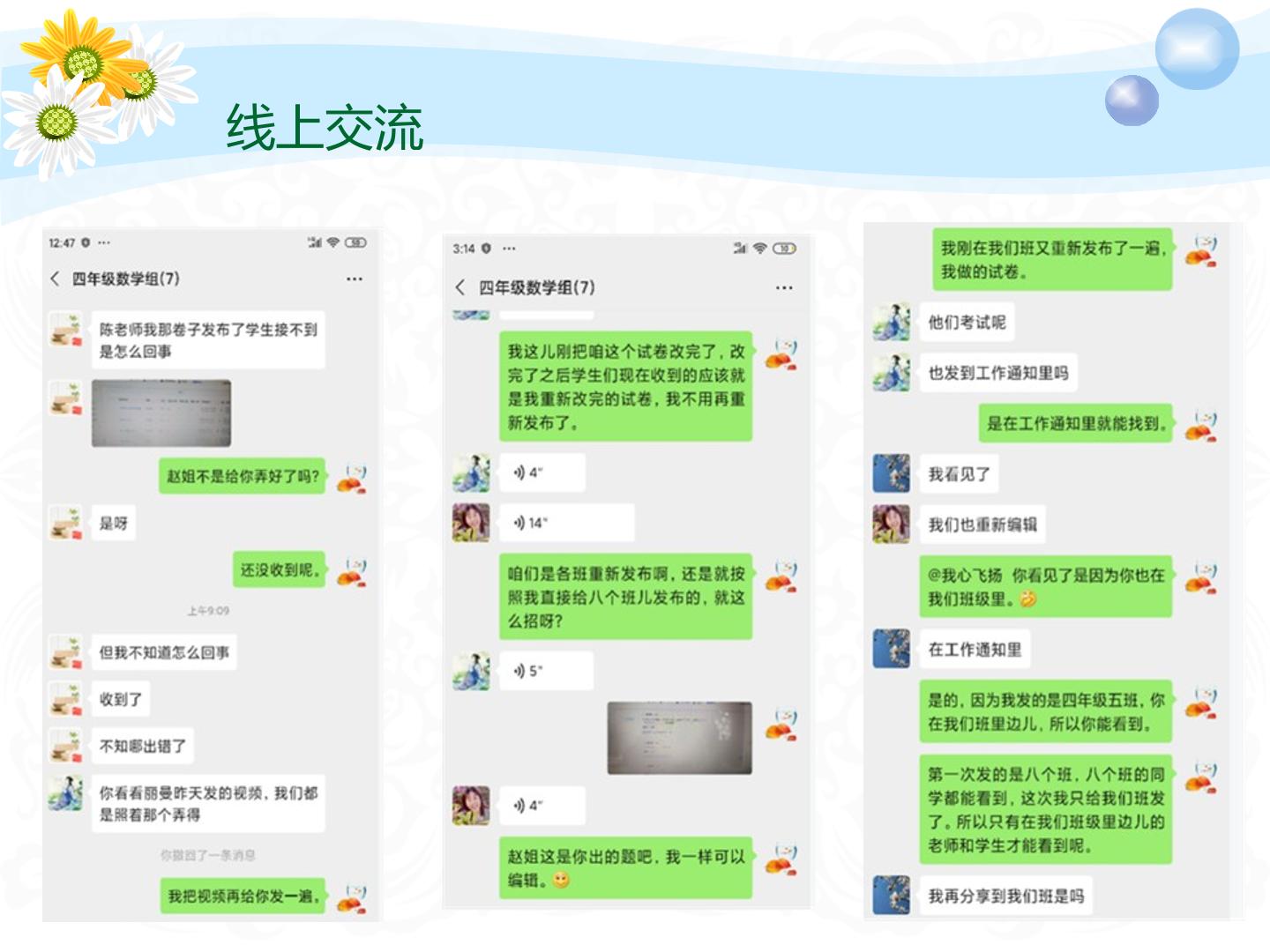Tap avatar next to 他们考试呢
The height and width of the screenshot is (952, 1270).
pos(891,322)
